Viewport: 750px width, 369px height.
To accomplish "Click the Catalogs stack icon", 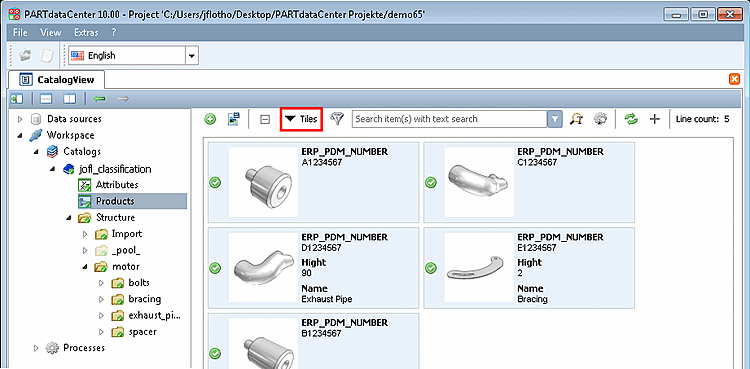I will coord(52,152).
